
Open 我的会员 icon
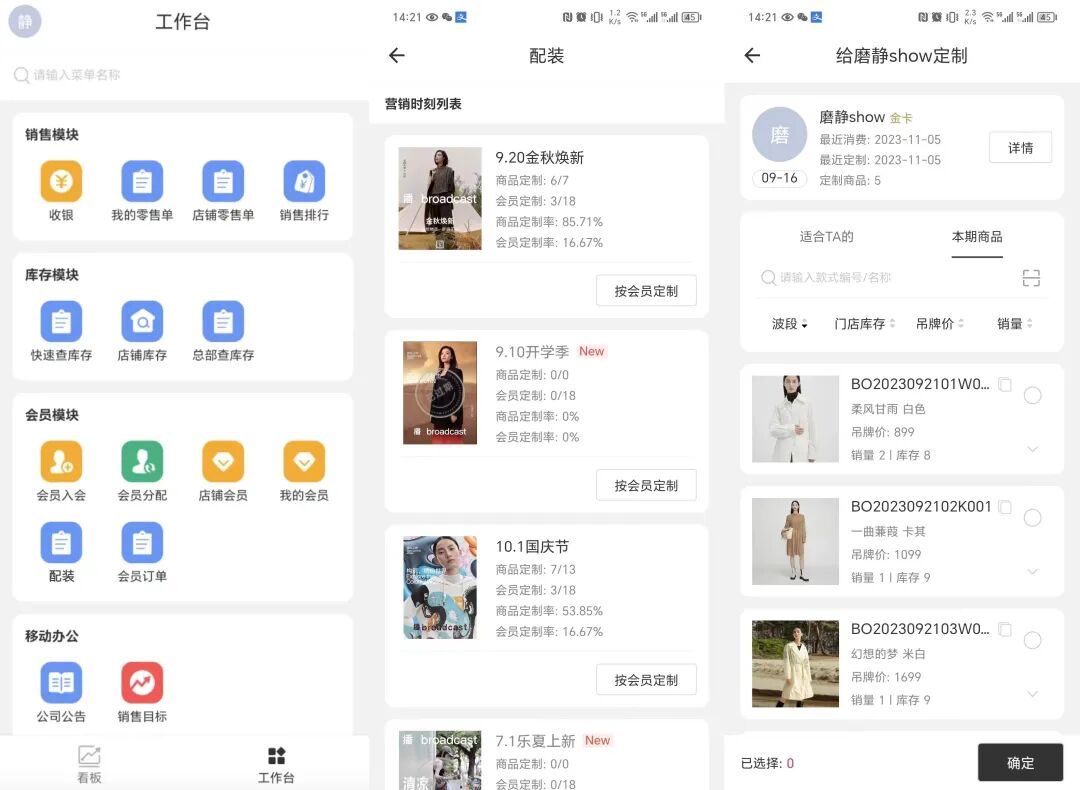[x=304, y=461]
